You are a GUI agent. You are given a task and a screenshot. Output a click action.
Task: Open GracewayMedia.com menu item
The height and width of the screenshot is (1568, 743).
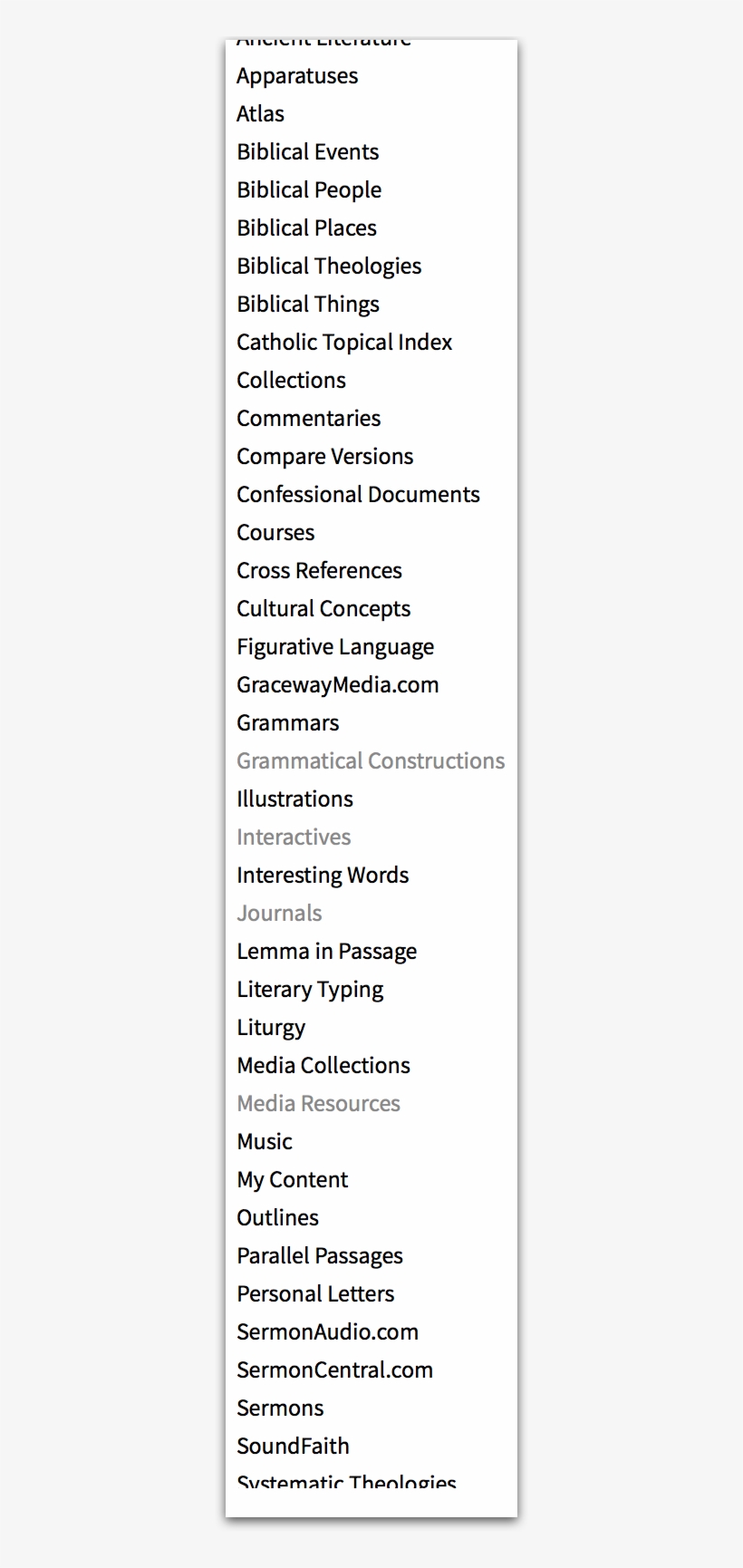[337, 685]
